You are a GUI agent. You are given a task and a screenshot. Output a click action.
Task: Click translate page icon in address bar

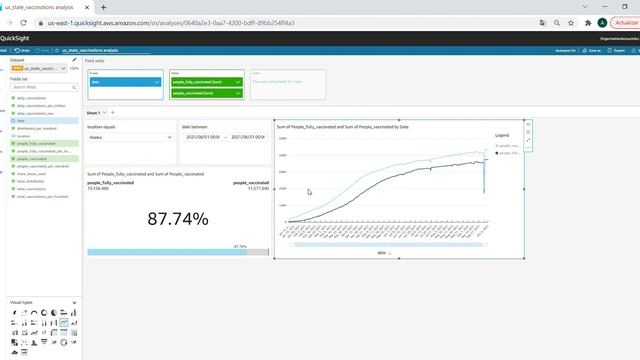tap(542, 23)
